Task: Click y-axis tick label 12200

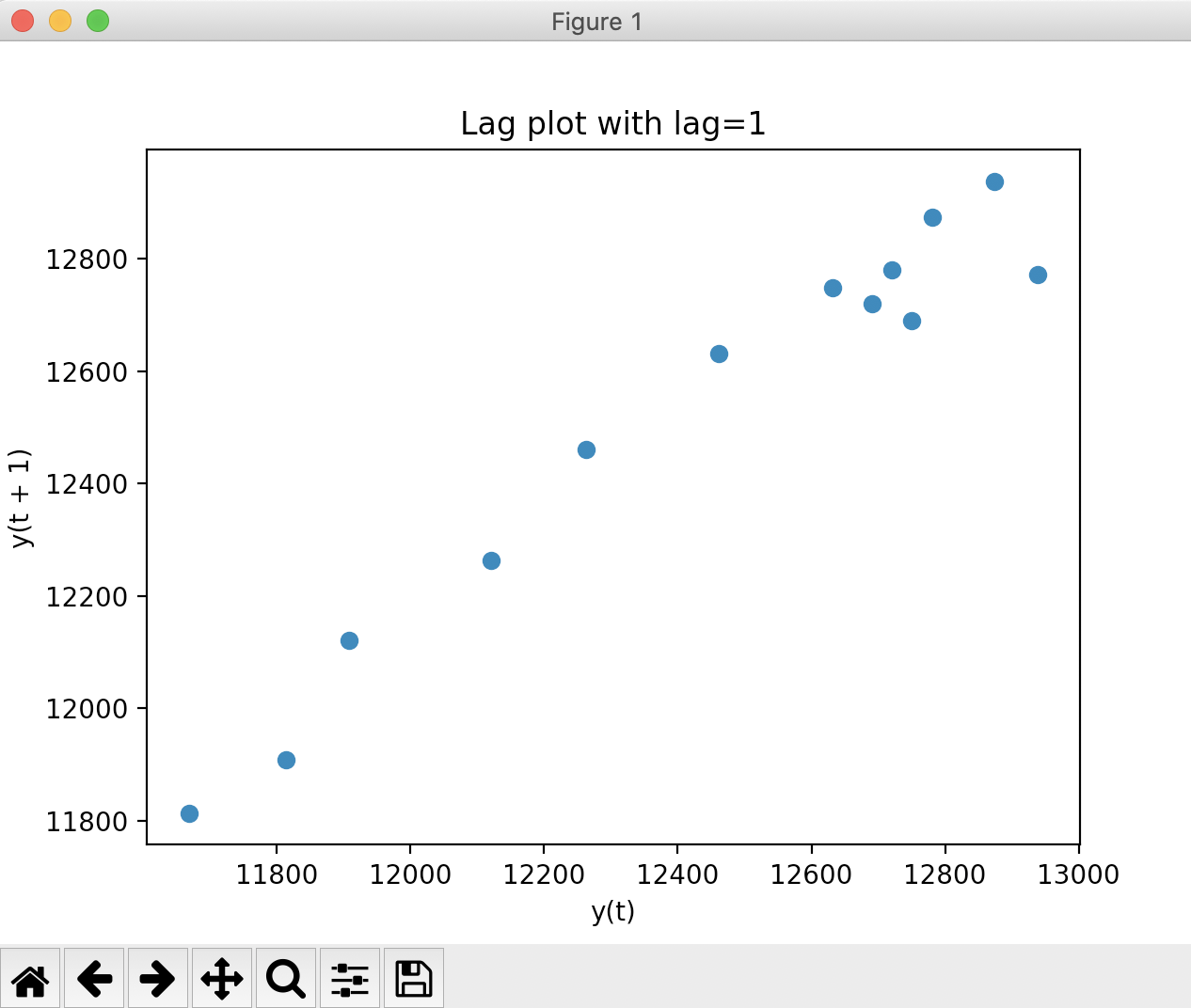Action: click(87, 597)
